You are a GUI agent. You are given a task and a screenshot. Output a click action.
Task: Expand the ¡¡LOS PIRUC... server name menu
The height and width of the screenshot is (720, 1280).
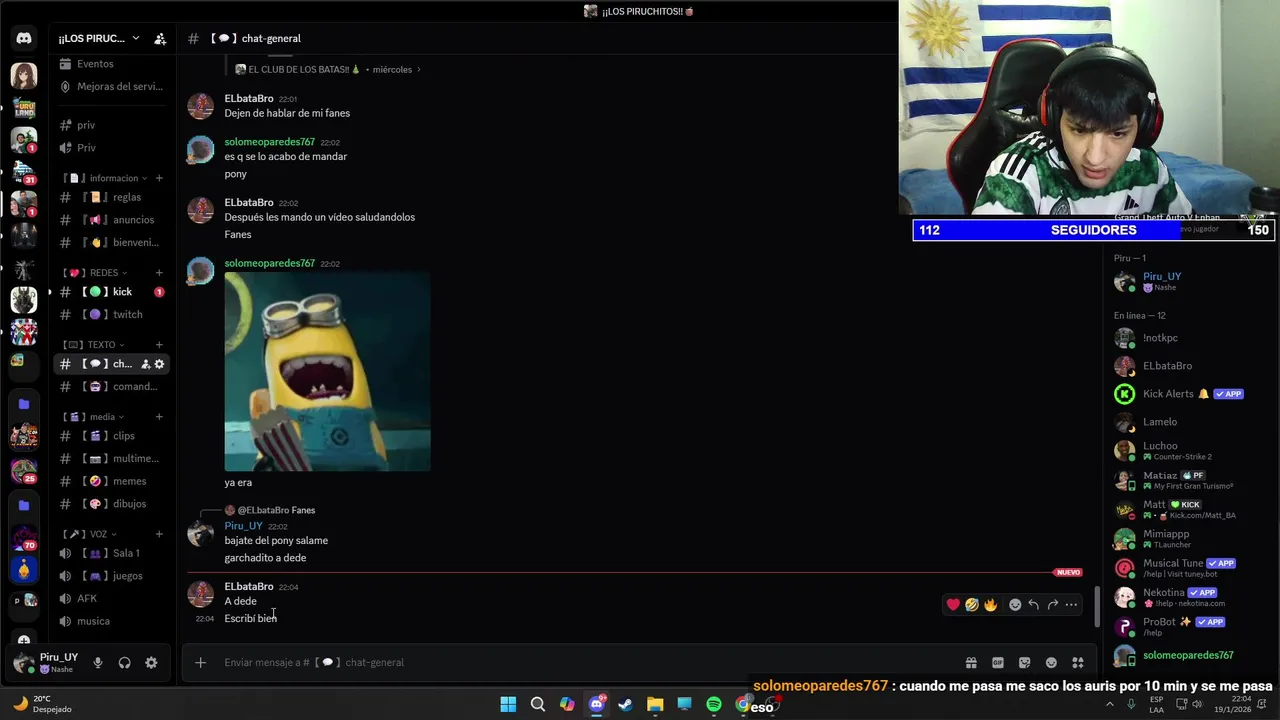99,38
